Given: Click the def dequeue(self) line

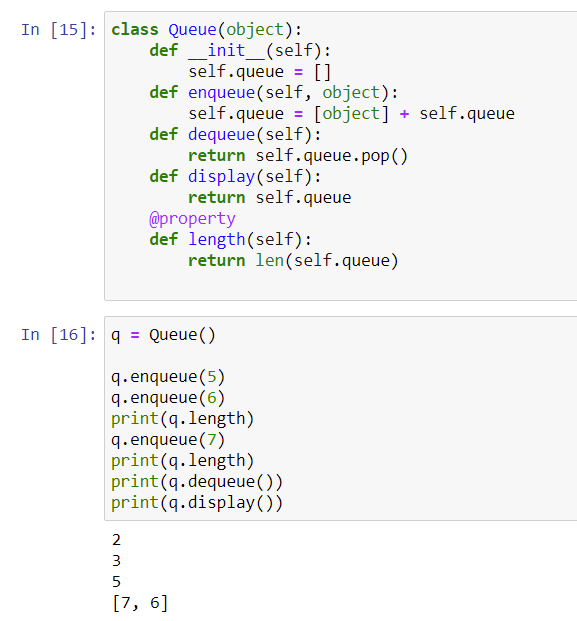Looking at the screenshot, I should click(x=235, y=135).
